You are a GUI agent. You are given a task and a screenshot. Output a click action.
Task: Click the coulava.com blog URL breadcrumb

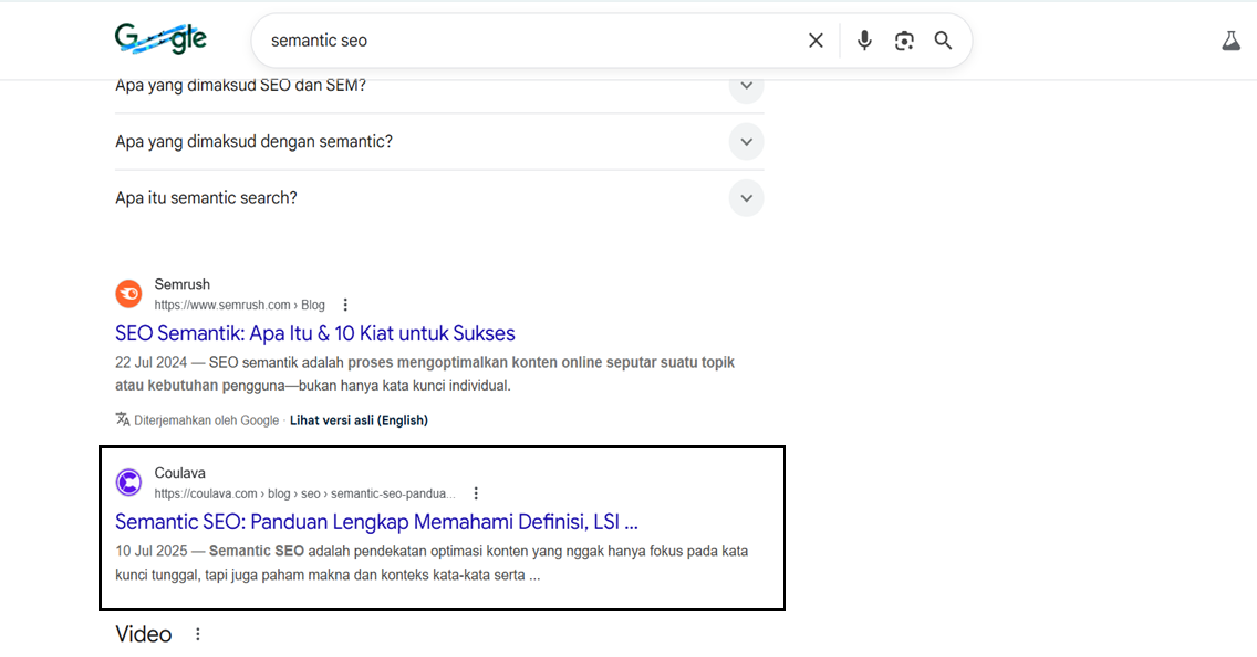pyautogui.click(x=305, y=493)
